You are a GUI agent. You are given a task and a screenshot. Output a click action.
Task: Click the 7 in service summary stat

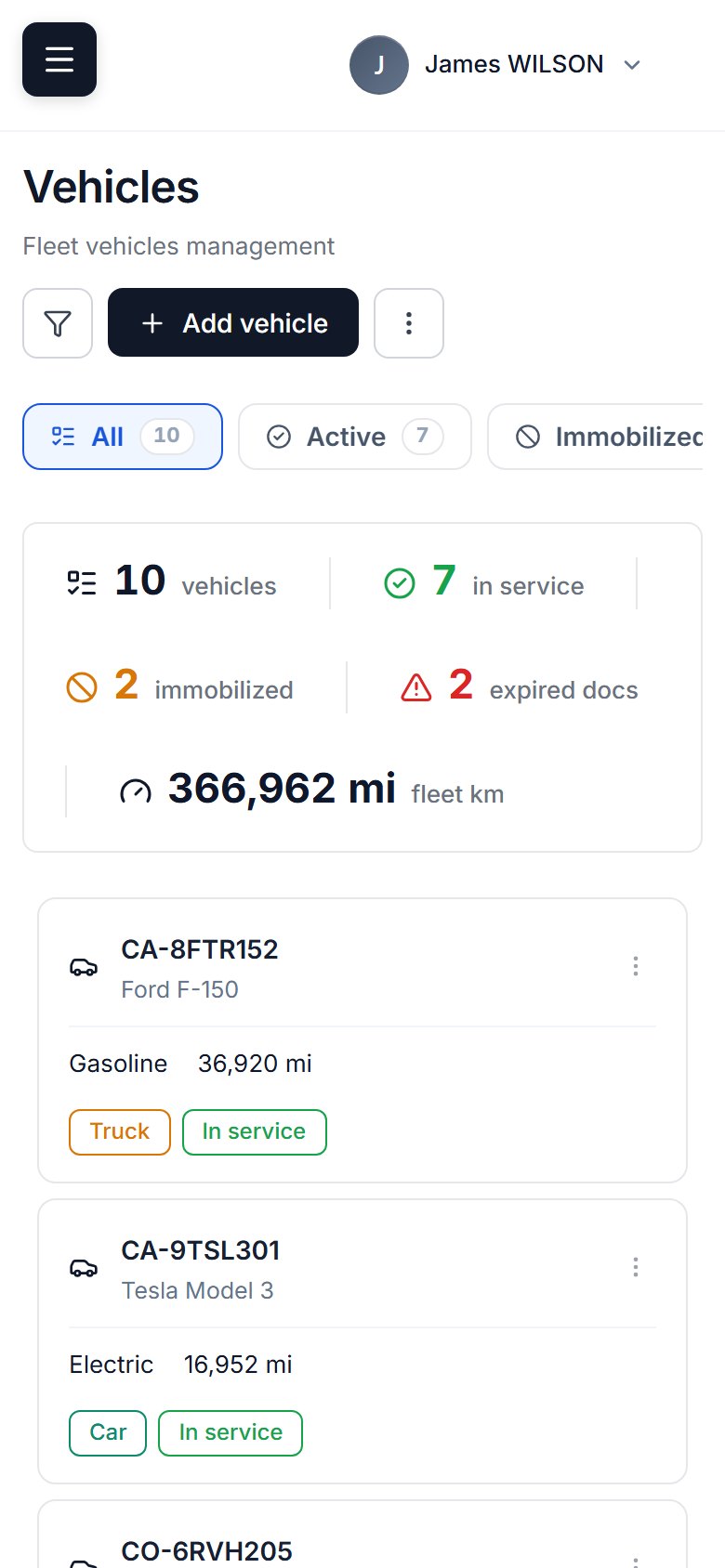pyautogui.click(x=484, y=583)
